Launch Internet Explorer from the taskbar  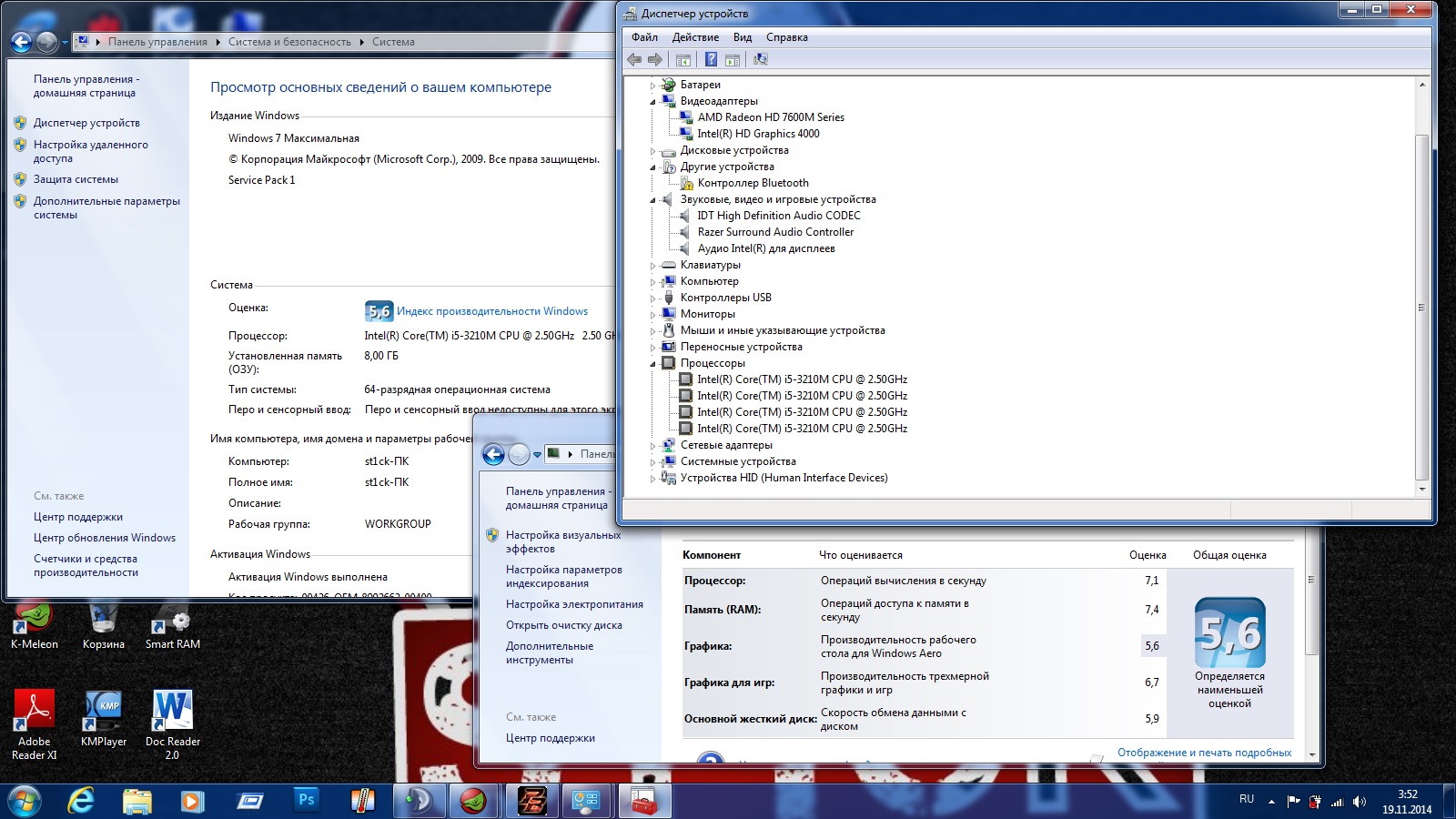[x=81, y=801]
